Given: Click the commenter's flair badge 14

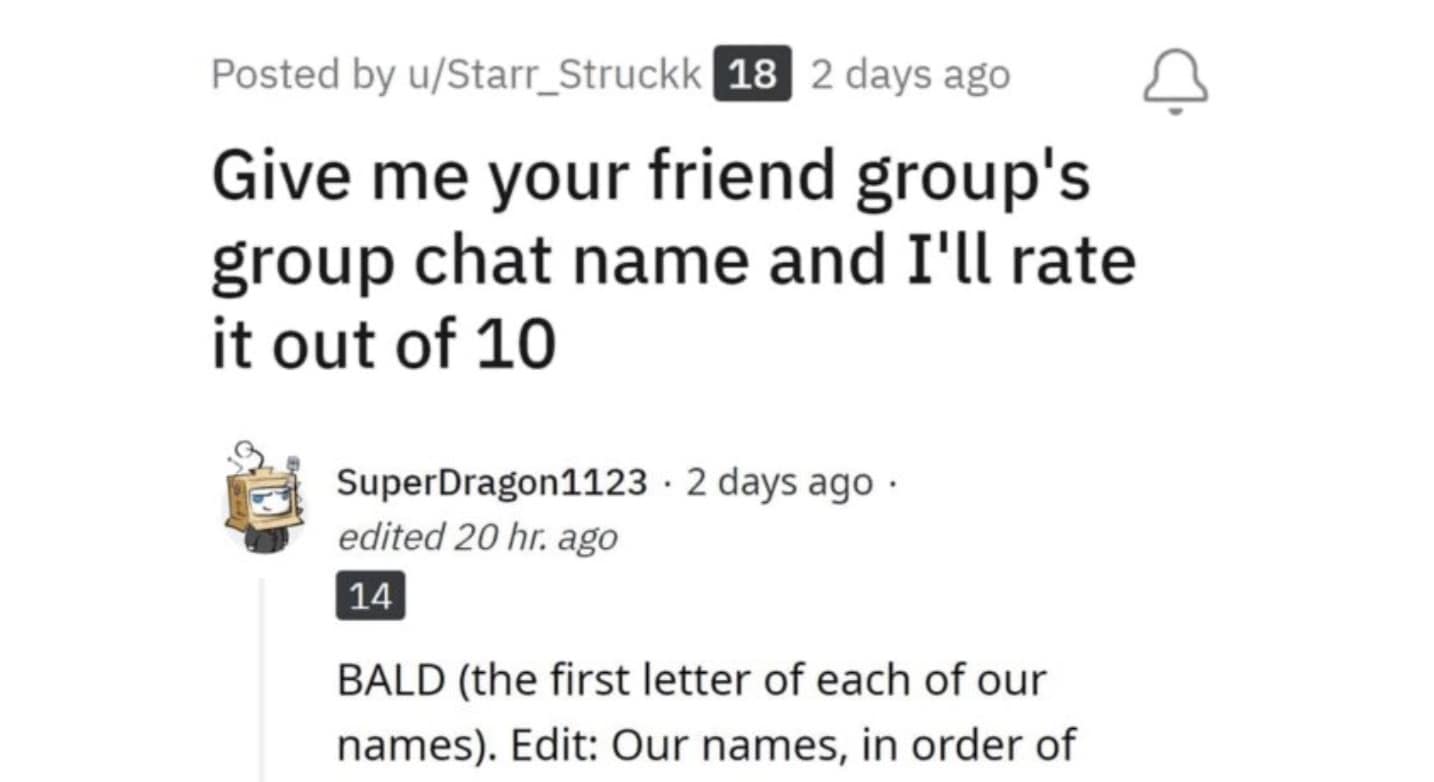Looking at the screenshot, I should tap(370, 596).
